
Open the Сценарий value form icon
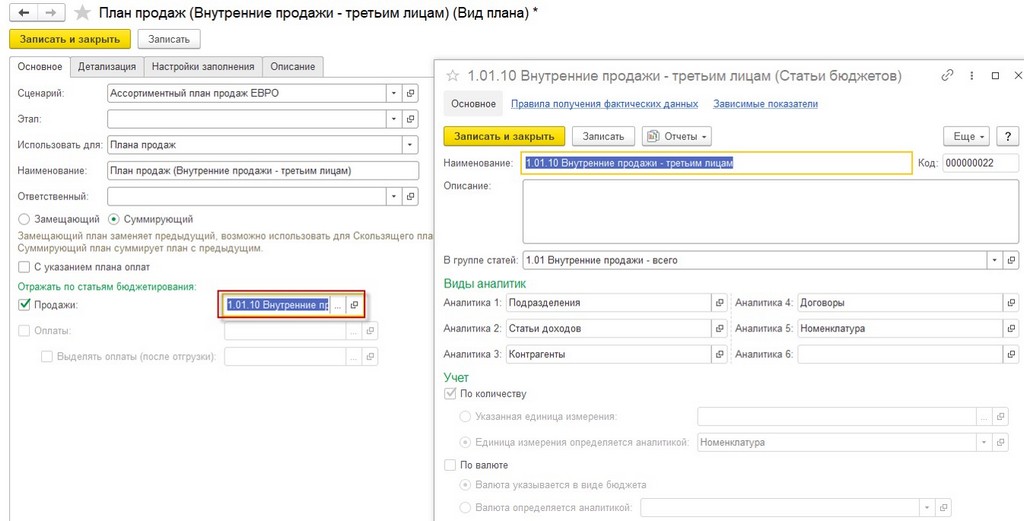tap(411, 93)
